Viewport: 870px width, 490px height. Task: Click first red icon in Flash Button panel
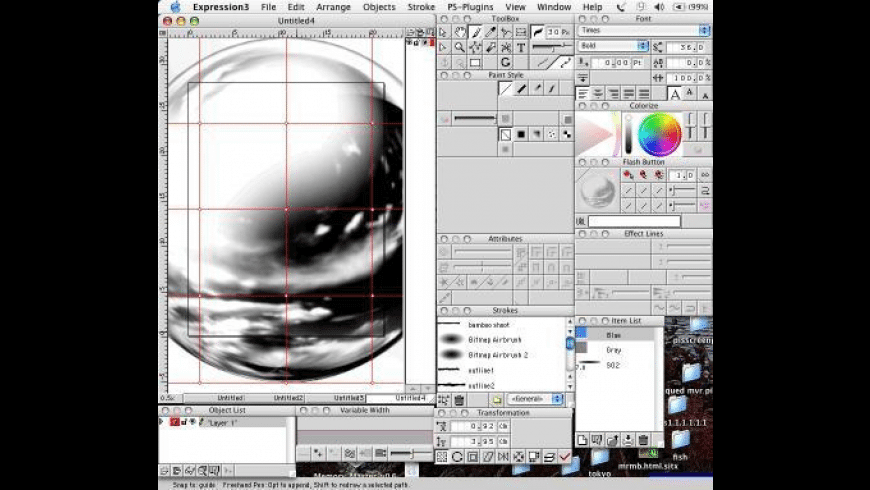[x=628, y=175]
